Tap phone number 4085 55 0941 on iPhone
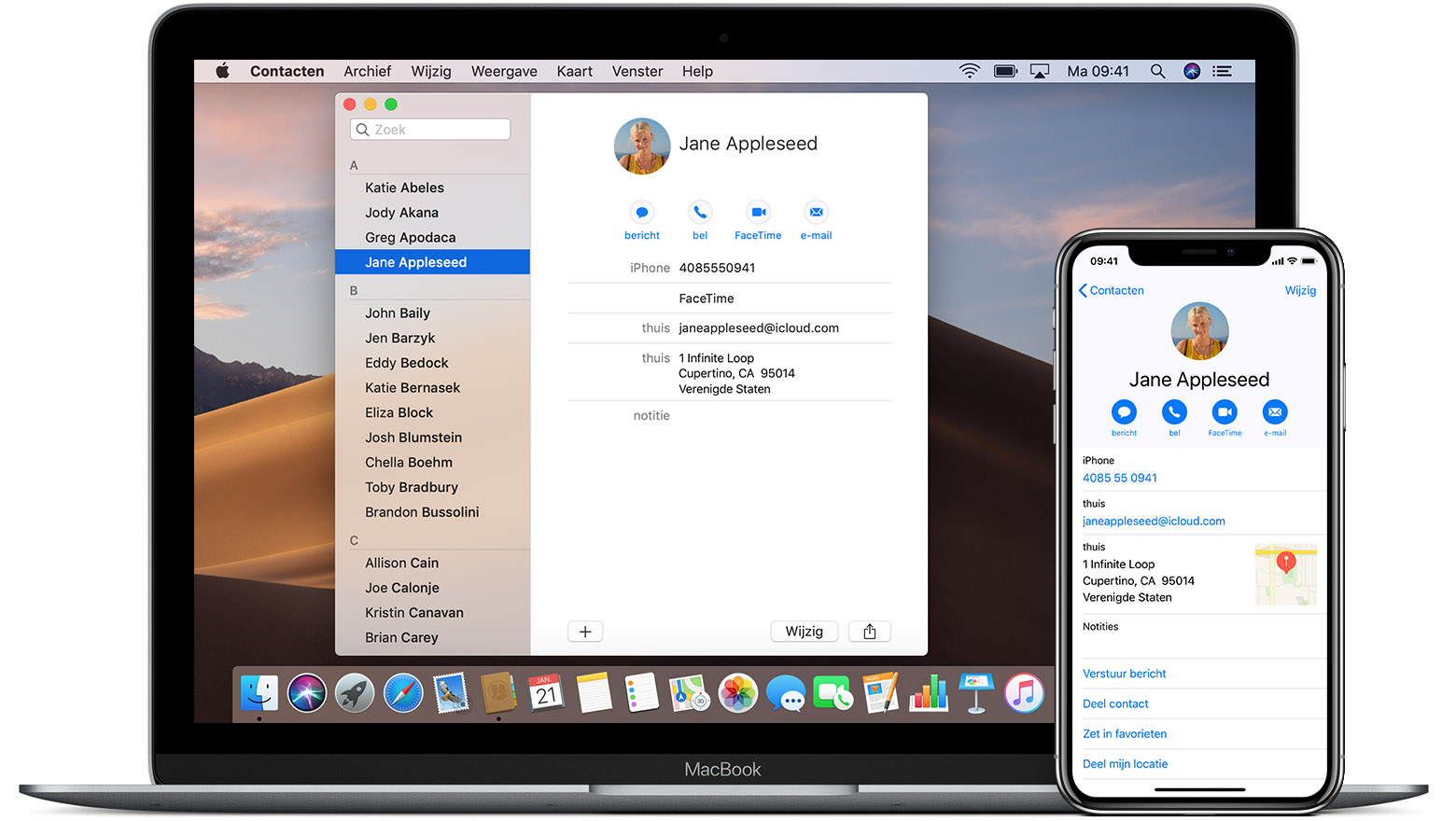The width and height of the screenshot is (1456, 821). click(x=1120, y=478)
